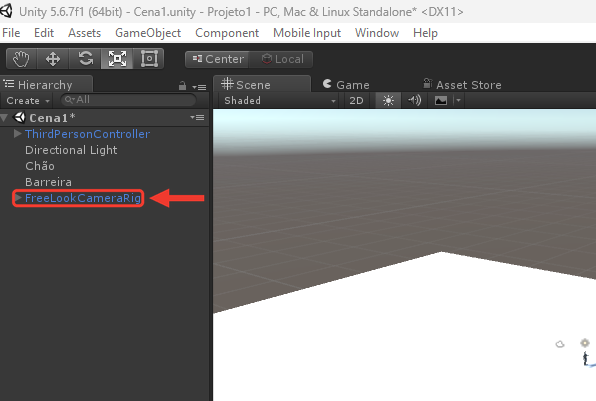Viewport: 596px width, 401px height.
Task: Expand the FreeLookCameraRig object
Action: (17, 198)
